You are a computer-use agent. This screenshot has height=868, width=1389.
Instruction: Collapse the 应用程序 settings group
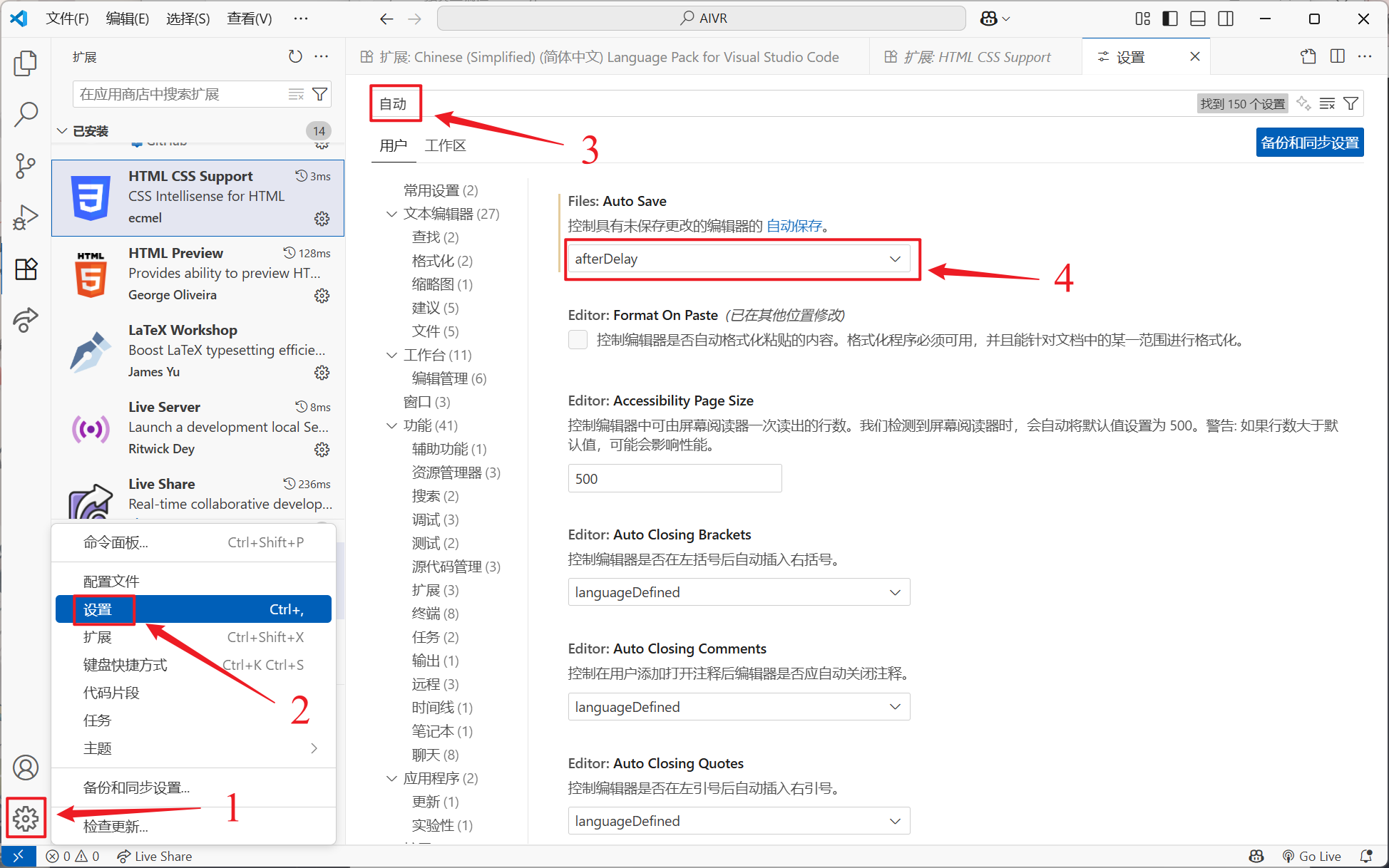391,778
